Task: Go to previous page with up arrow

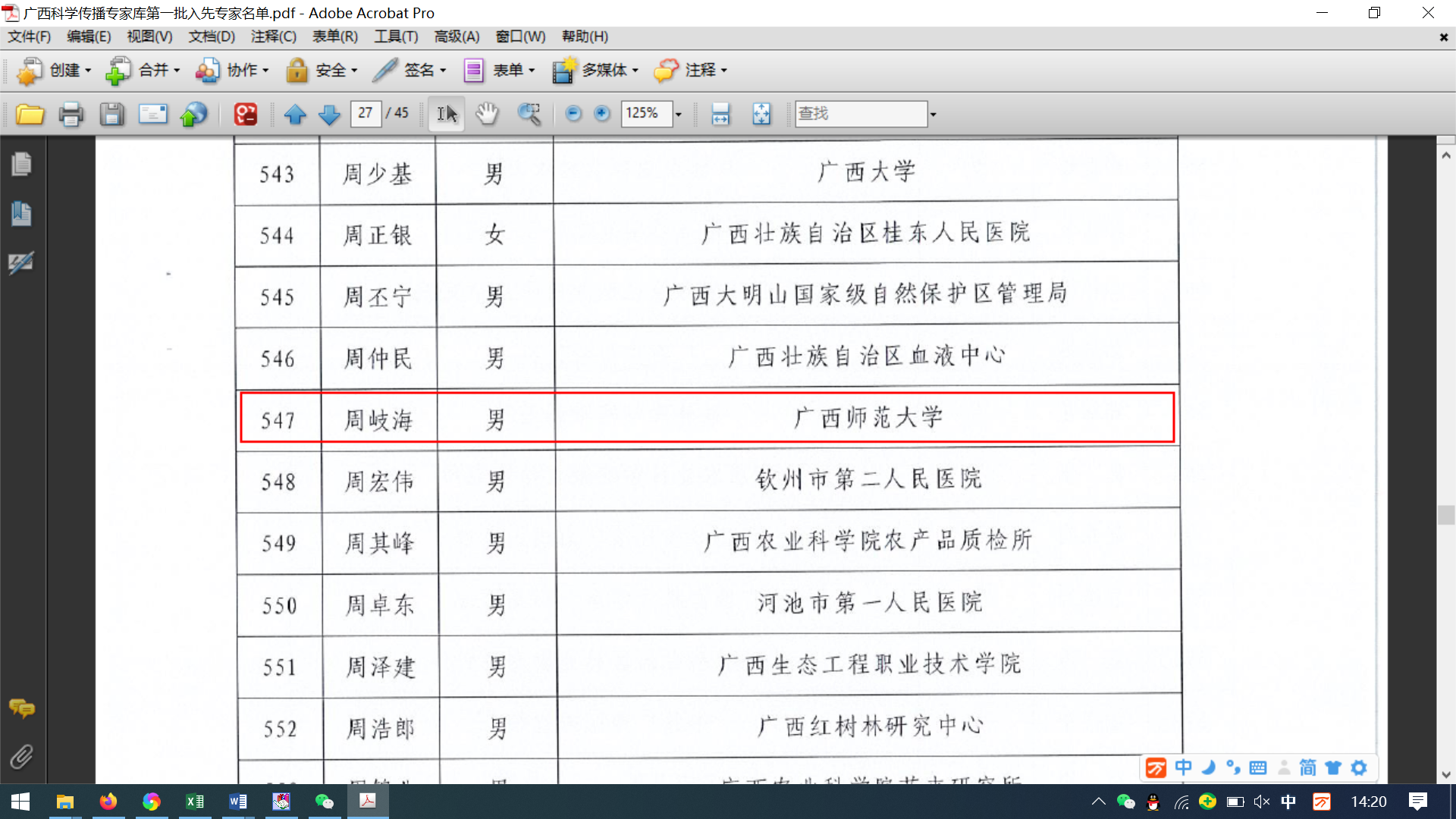Action: [295, 114]
